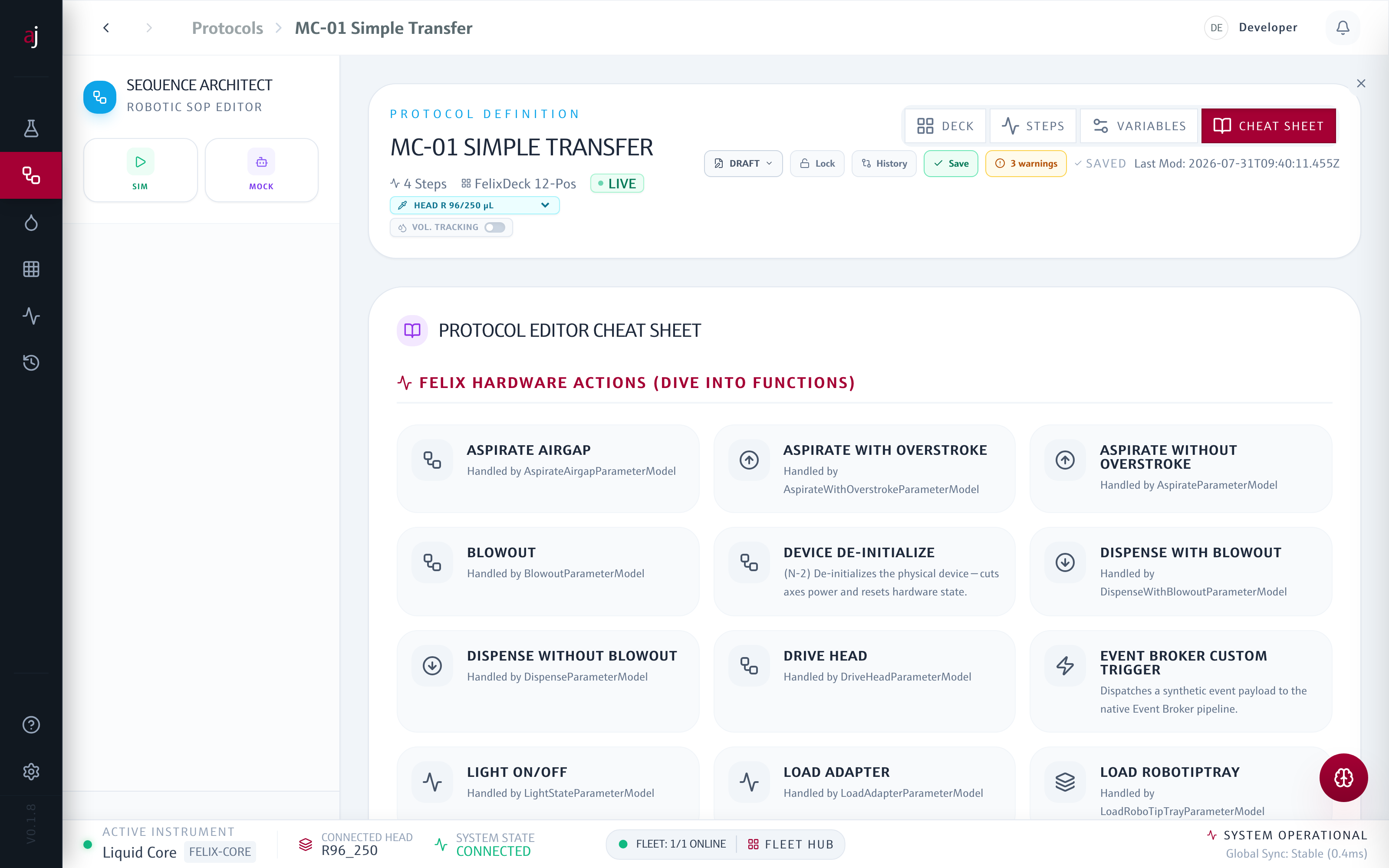
Task: Open the activity pulse sidebar icon
Action: coord(31,316)
